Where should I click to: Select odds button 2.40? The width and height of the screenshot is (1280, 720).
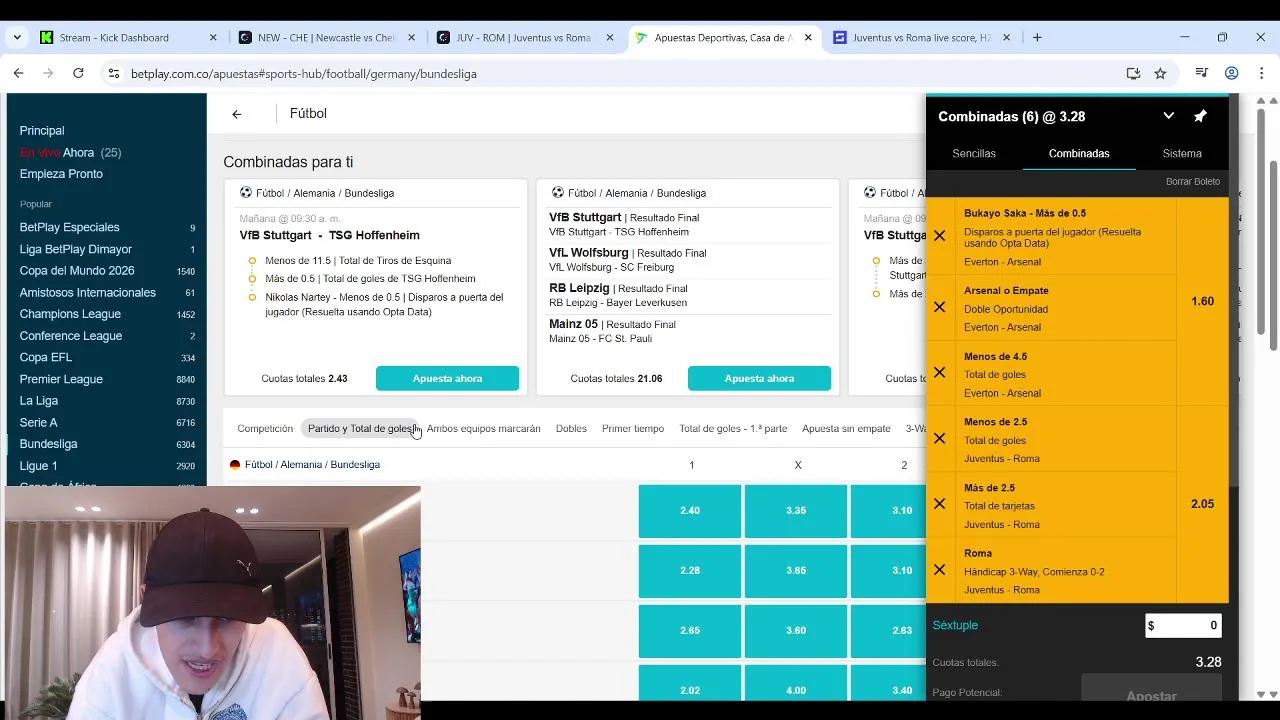pyautogui.click(x=690, y=510)
